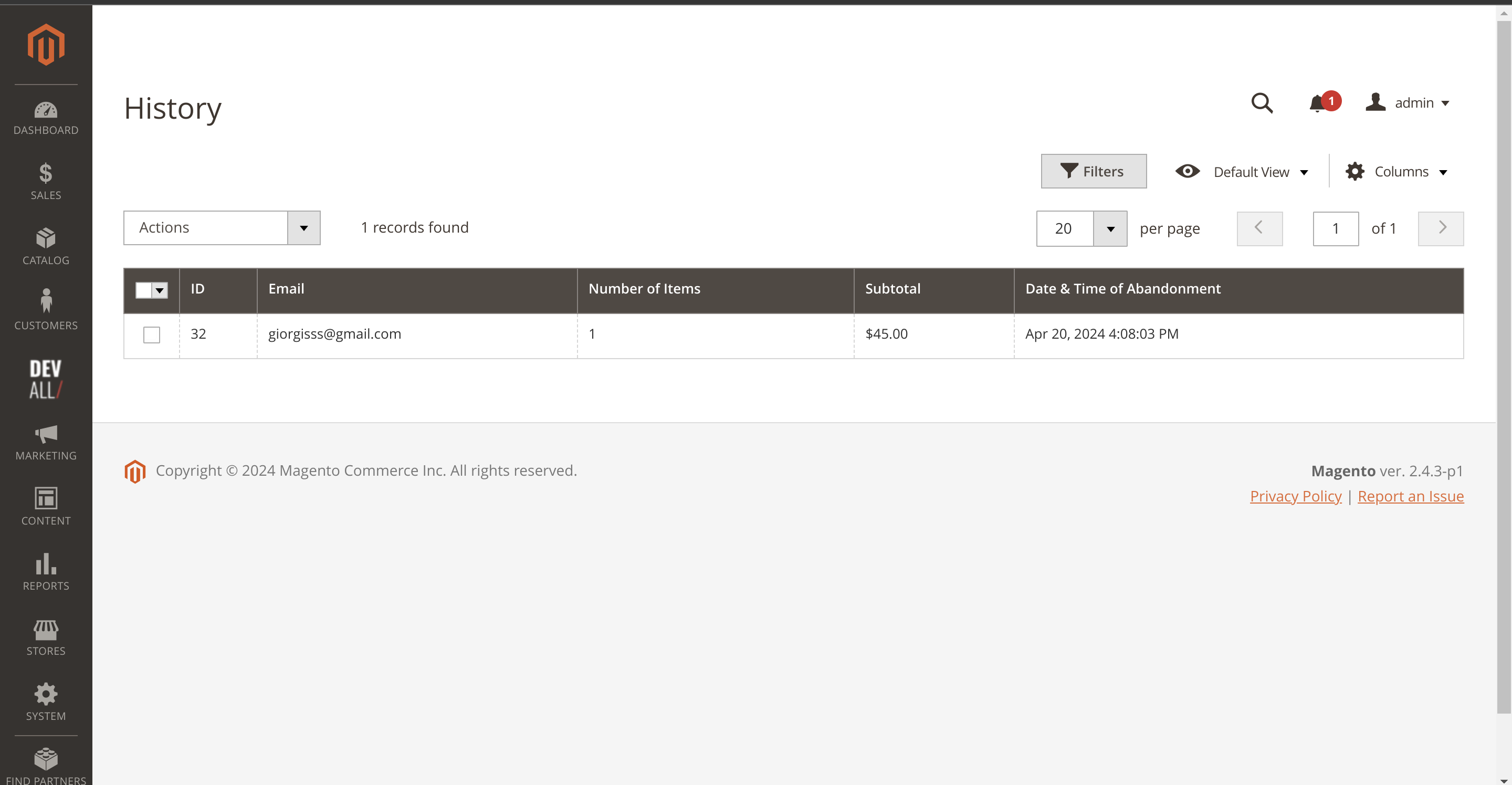
Task: Open the Sales dollar icon menu
Action: (46, 182)
